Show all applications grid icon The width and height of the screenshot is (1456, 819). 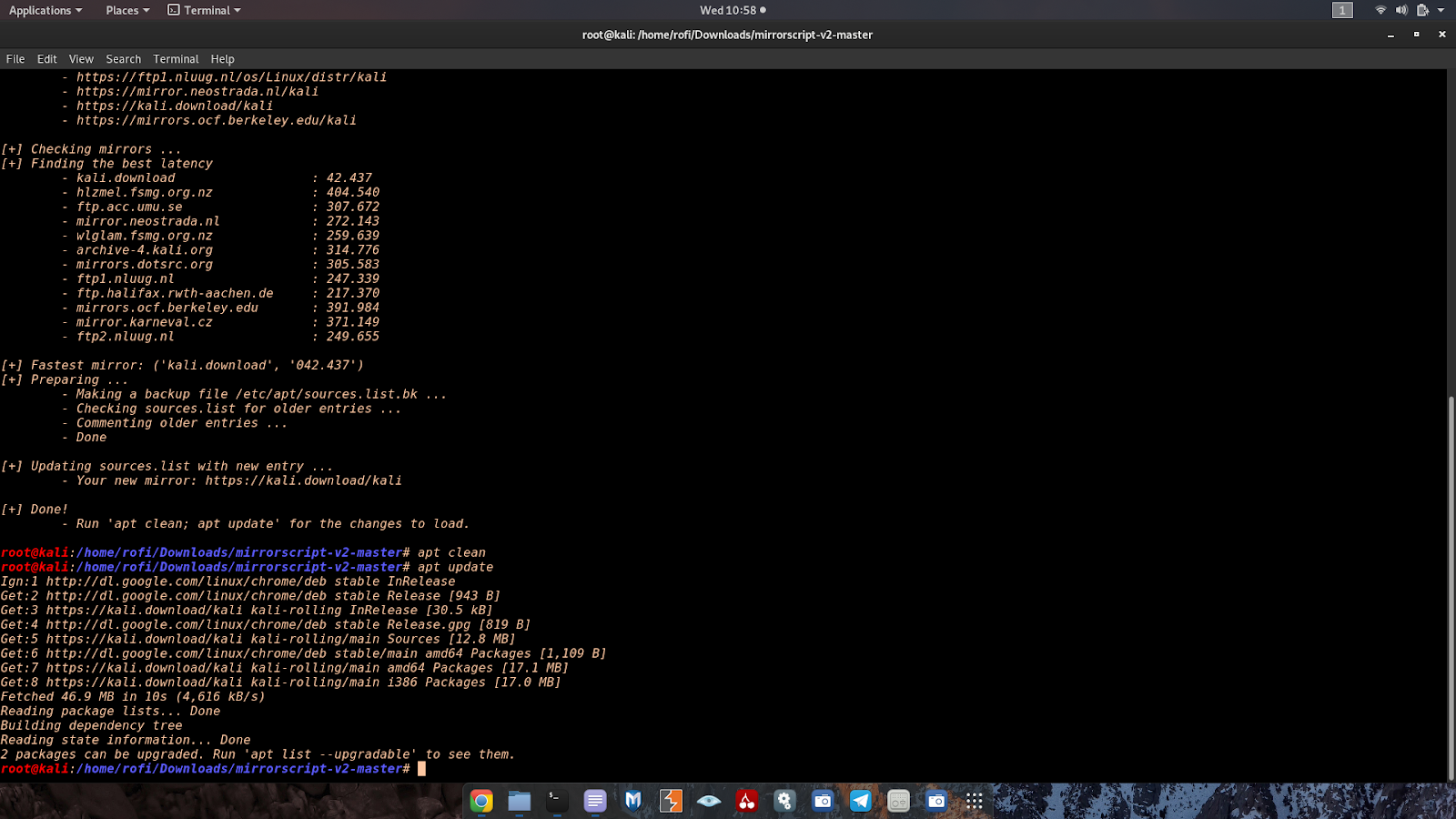coord(975,801)
